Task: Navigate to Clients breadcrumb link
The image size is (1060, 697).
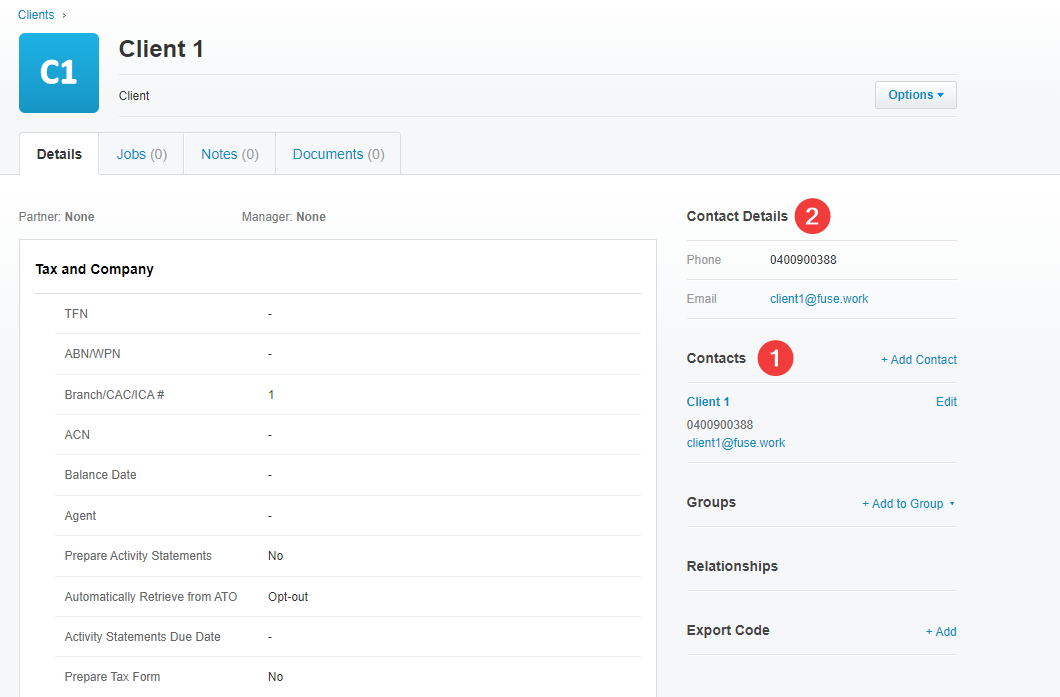Action: tap(36, 15)
